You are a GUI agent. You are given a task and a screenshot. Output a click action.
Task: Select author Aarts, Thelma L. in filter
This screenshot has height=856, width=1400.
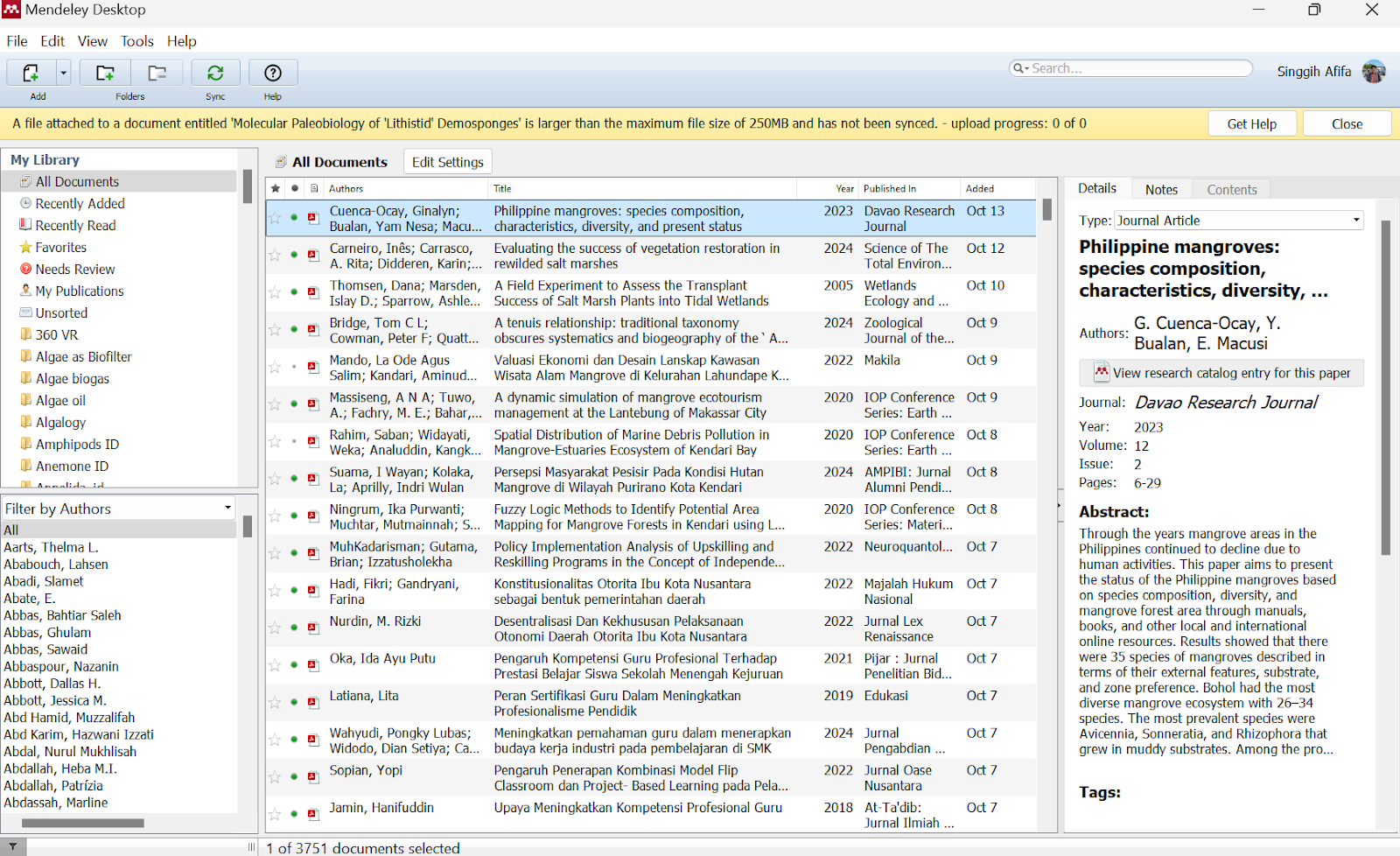(51, 547)
